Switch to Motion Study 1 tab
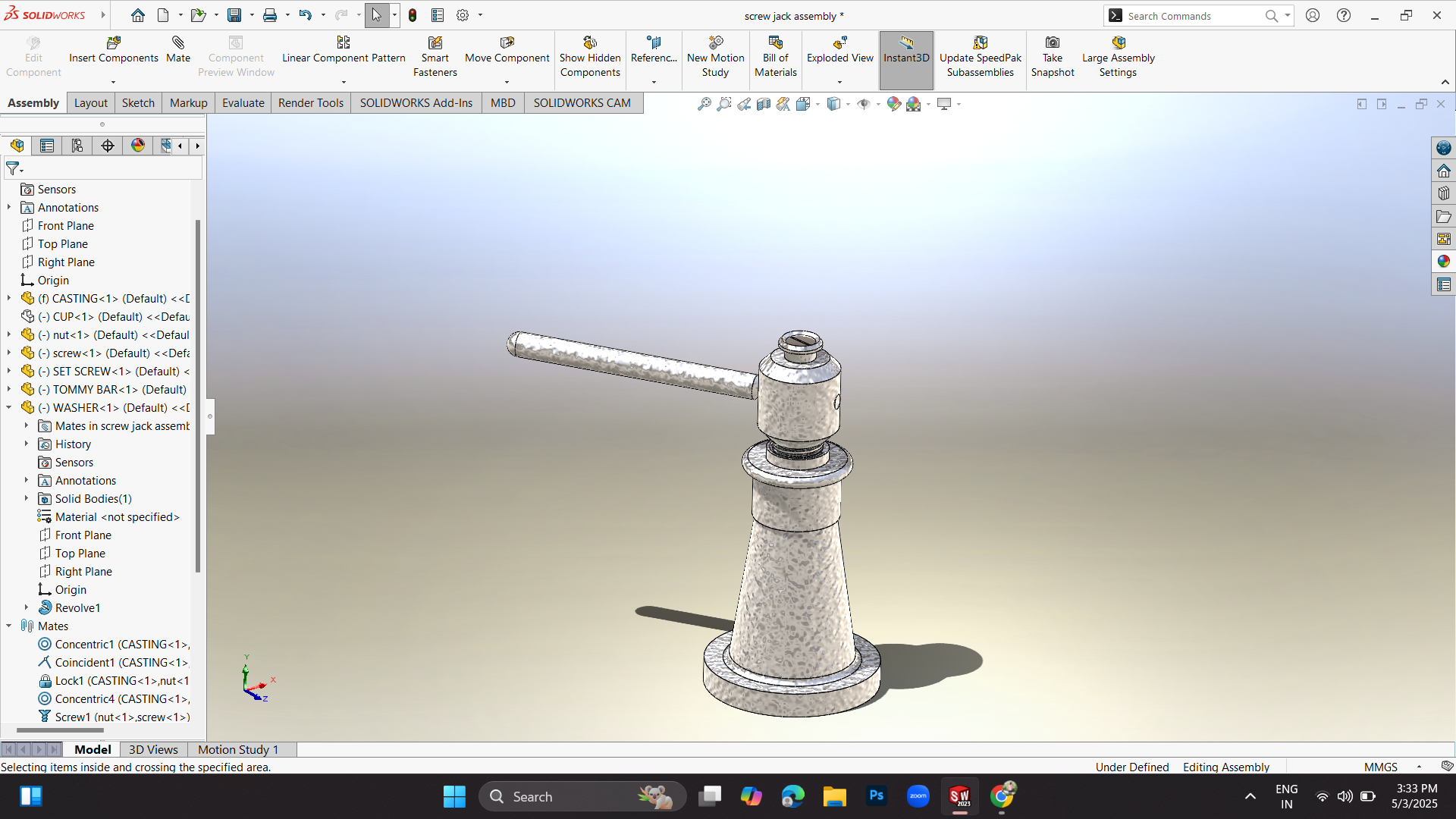 point(238,749)
